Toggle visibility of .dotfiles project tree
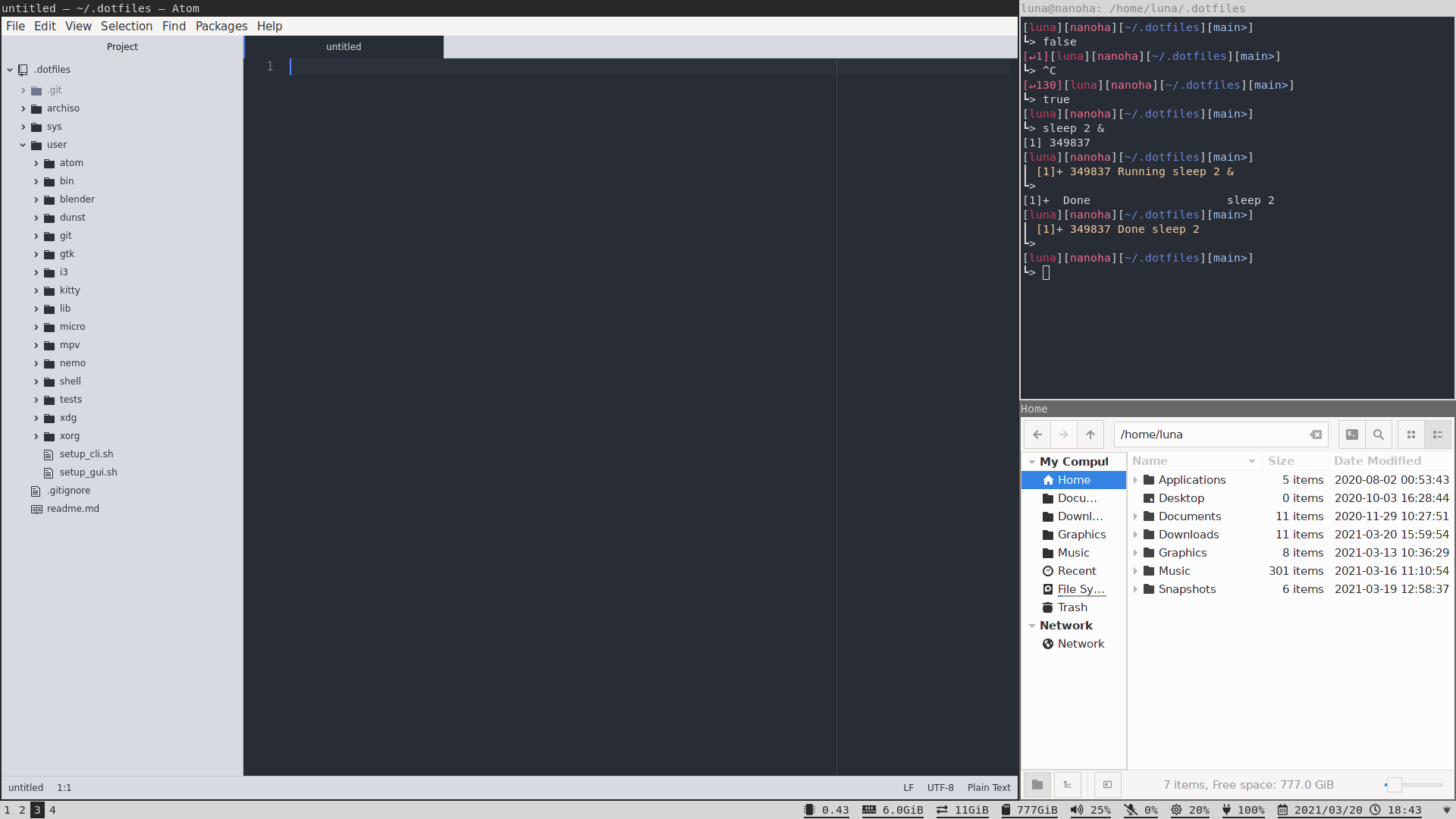 [10, 69]
